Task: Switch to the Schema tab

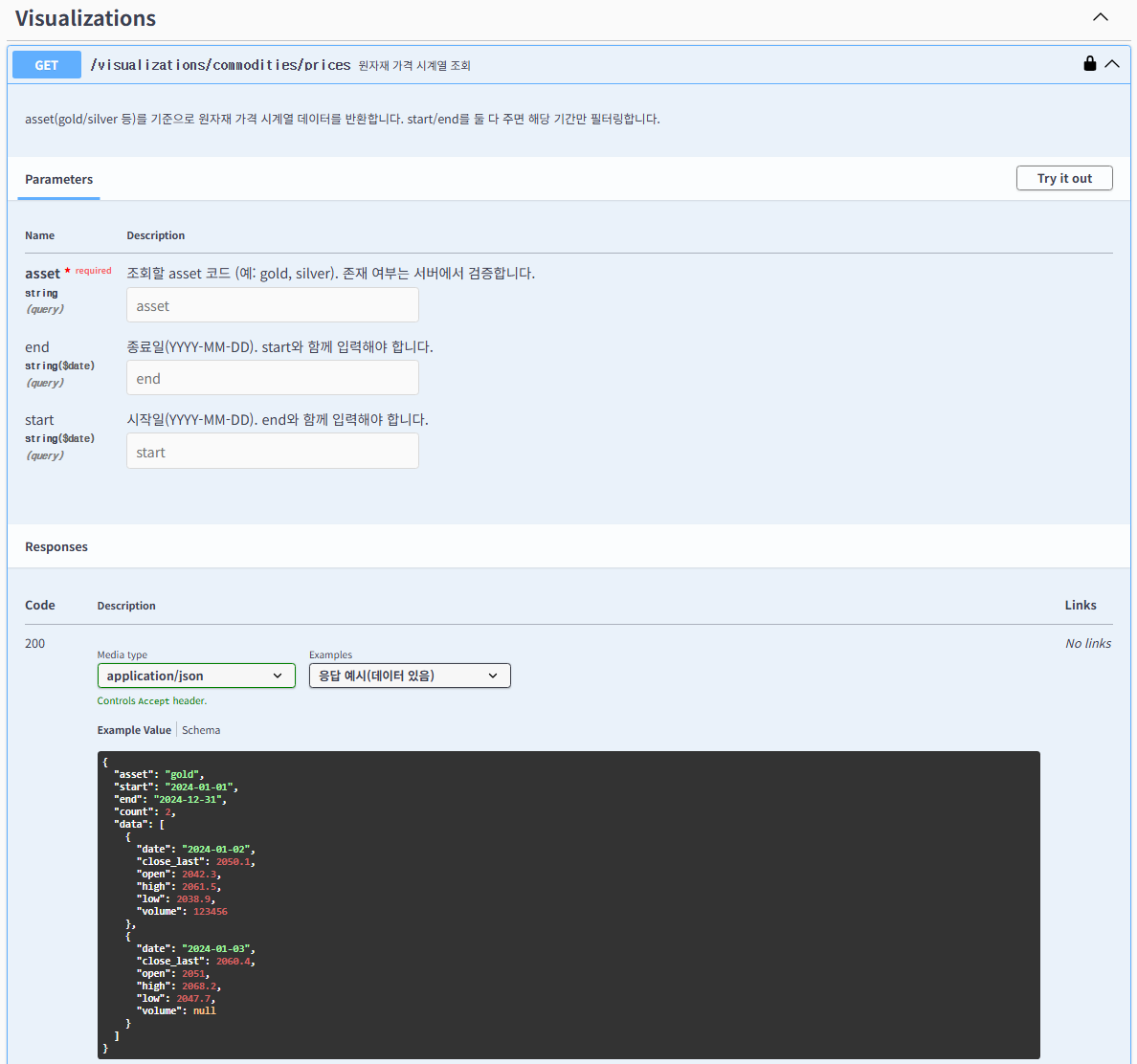Action: (x=201, y=730)
